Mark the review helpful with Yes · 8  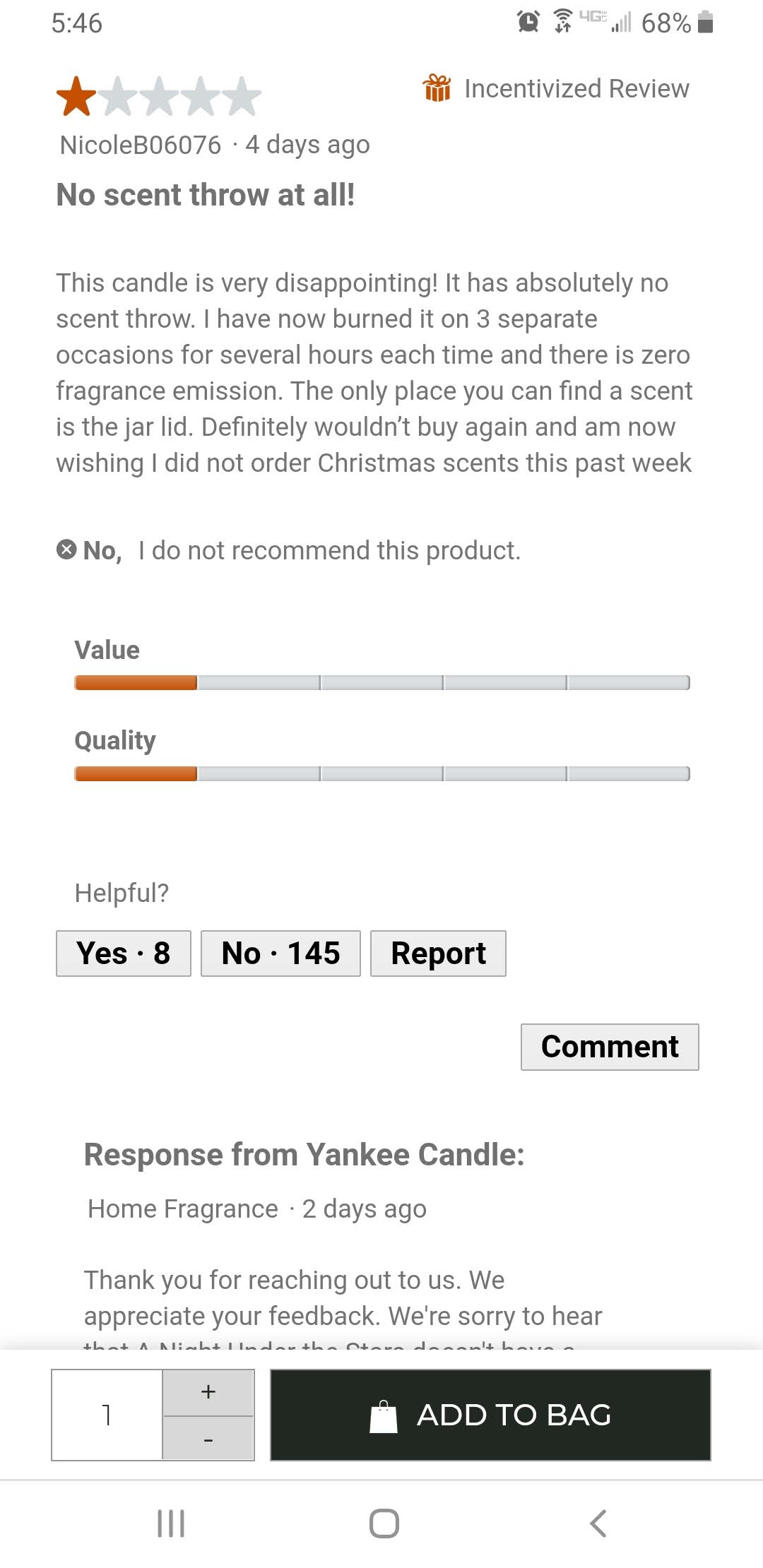[x=124, y=954]
